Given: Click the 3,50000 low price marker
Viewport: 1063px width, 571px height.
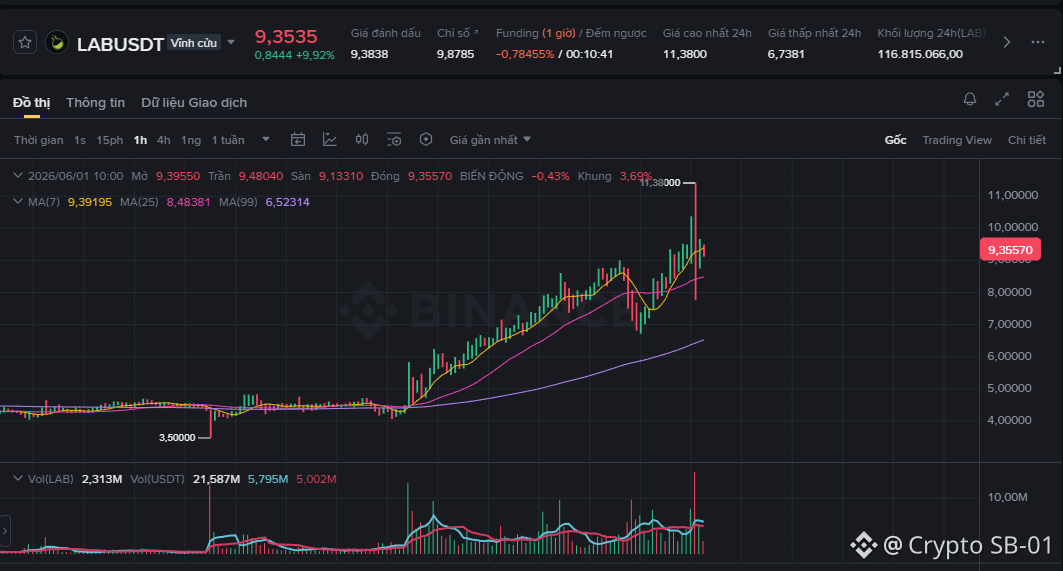Looking at the screenshot, I should 177,437.
